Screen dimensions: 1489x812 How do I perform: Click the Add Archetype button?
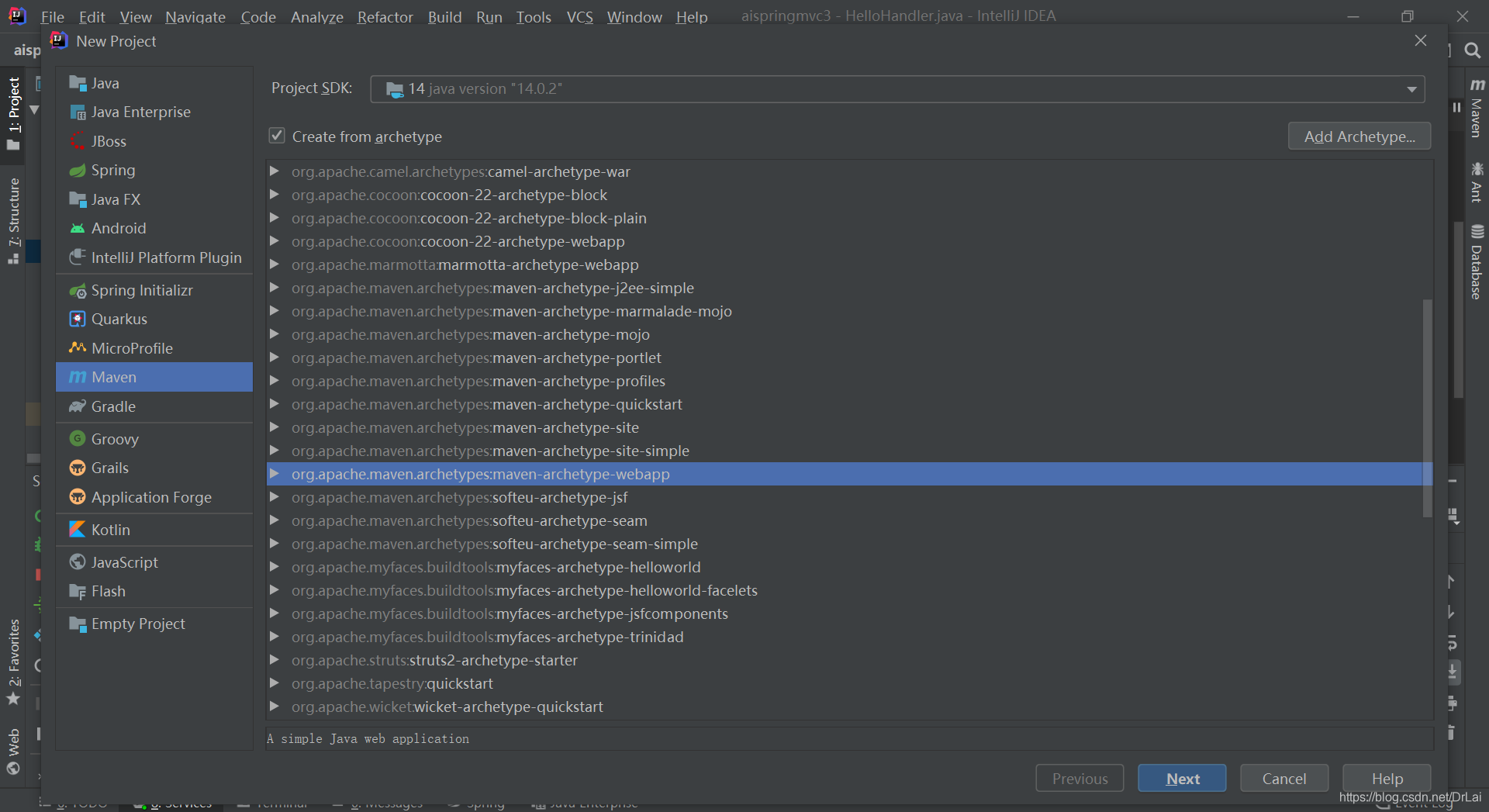tap(1359, 136)
